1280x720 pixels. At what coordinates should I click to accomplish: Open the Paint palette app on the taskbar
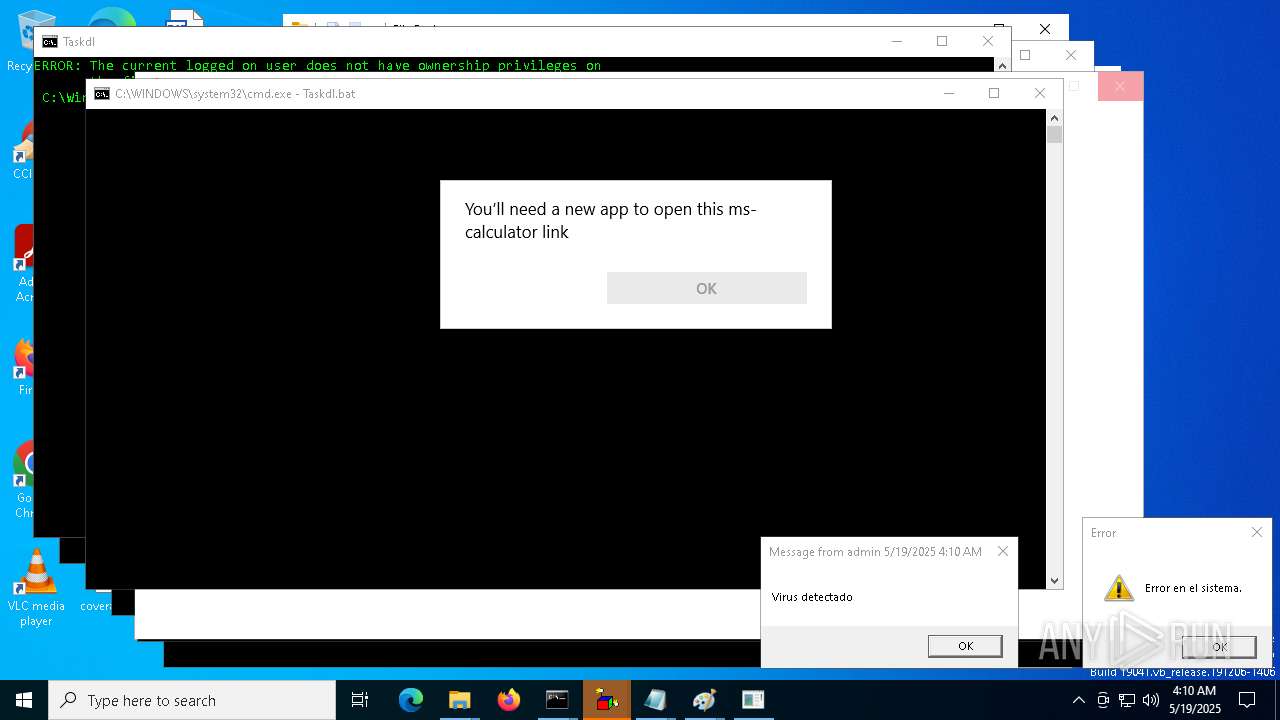tap(704, 700)
